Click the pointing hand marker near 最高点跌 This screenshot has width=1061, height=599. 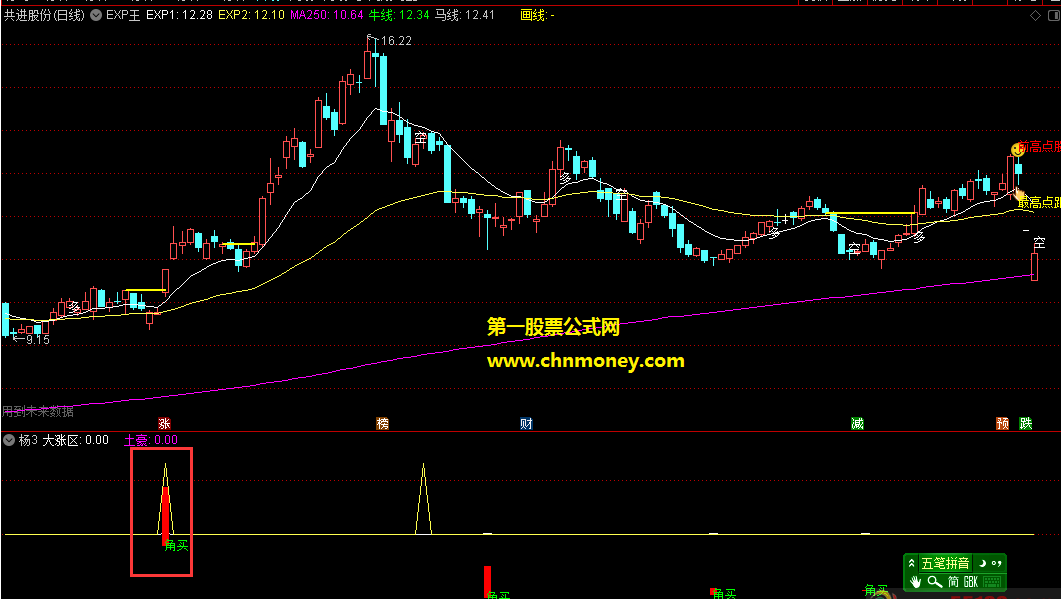tap(1018, 195)
